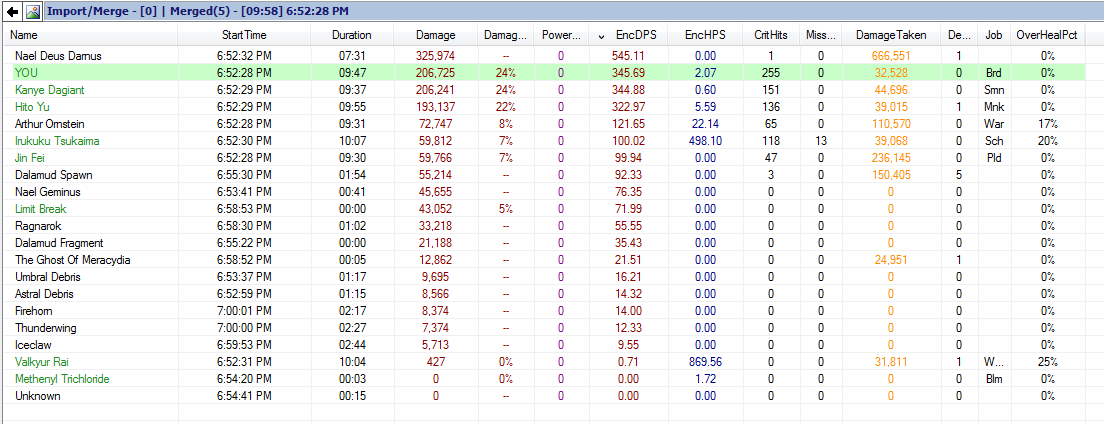Click duration value 10:07

tap(351, 141)
